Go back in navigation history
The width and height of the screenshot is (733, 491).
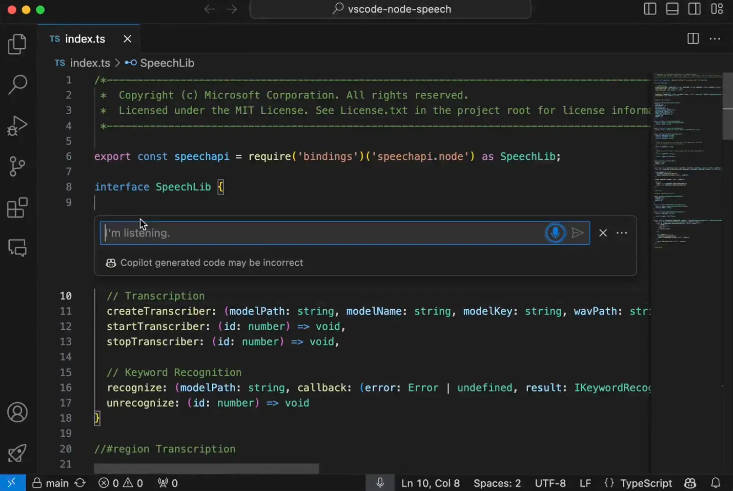209,9
